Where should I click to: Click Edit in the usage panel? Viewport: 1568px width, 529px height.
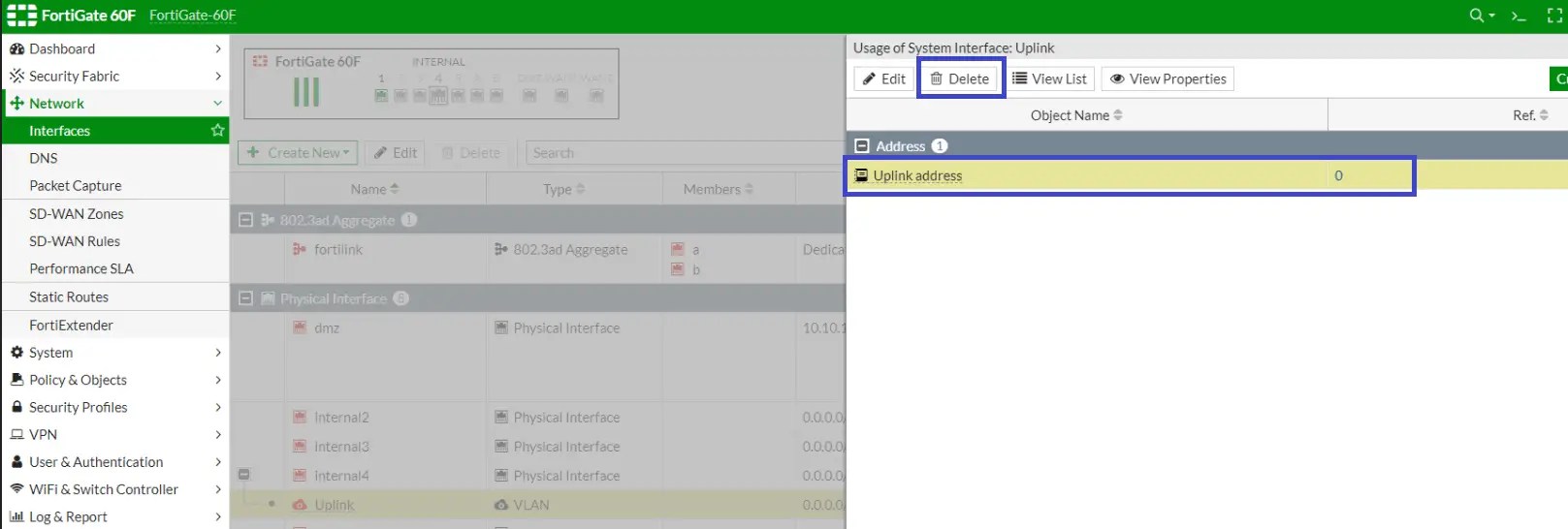883,78
